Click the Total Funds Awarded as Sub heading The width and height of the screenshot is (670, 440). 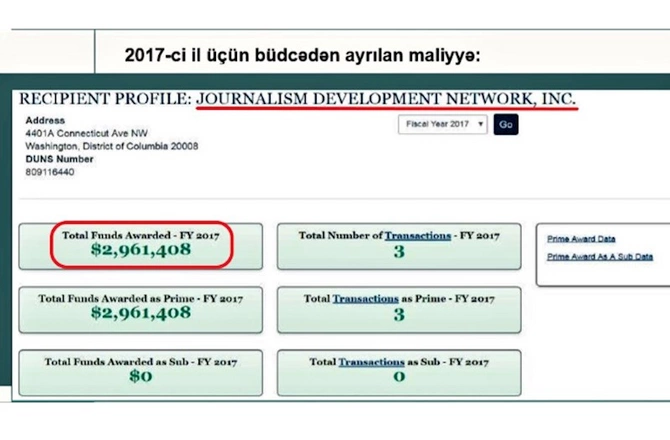click(x=141, y=362)
